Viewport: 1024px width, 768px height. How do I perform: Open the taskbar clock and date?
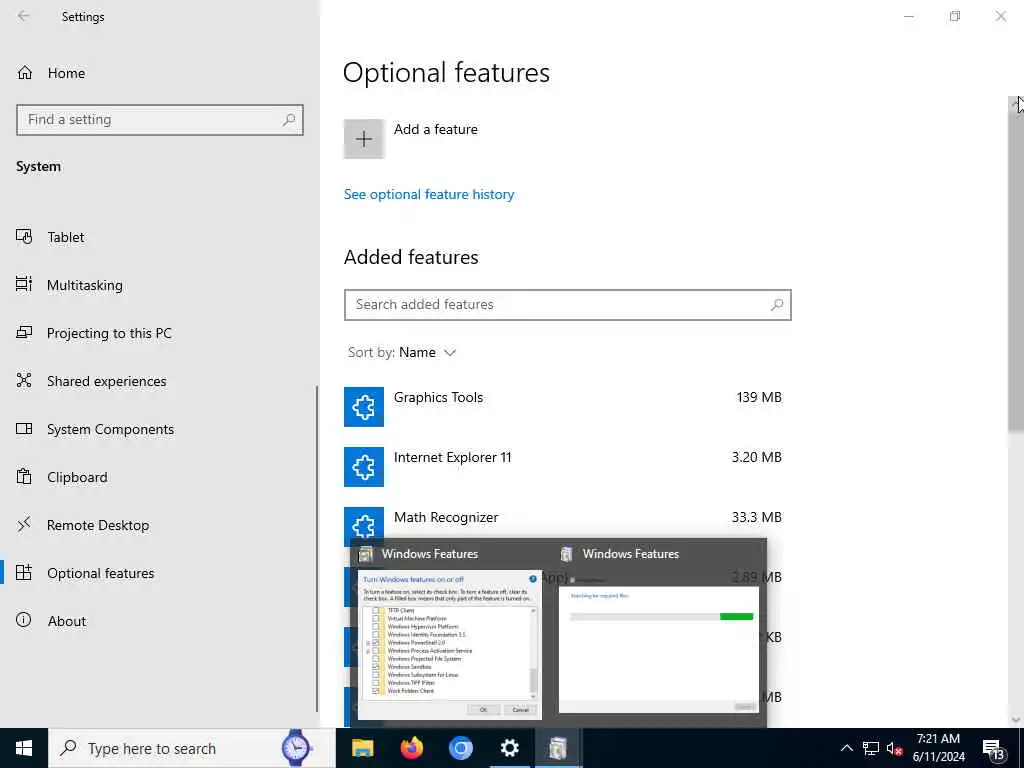[938, 748]
